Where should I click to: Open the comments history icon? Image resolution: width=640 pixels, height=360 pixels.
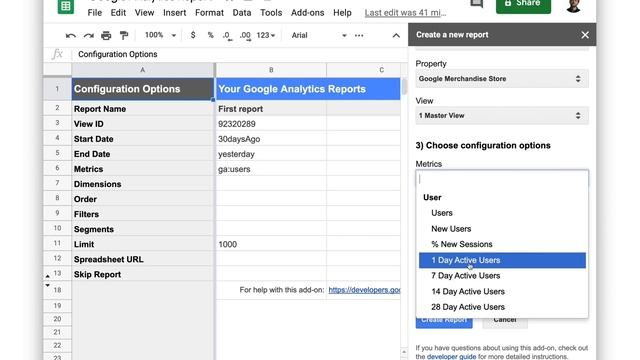(x=476, y=4)
